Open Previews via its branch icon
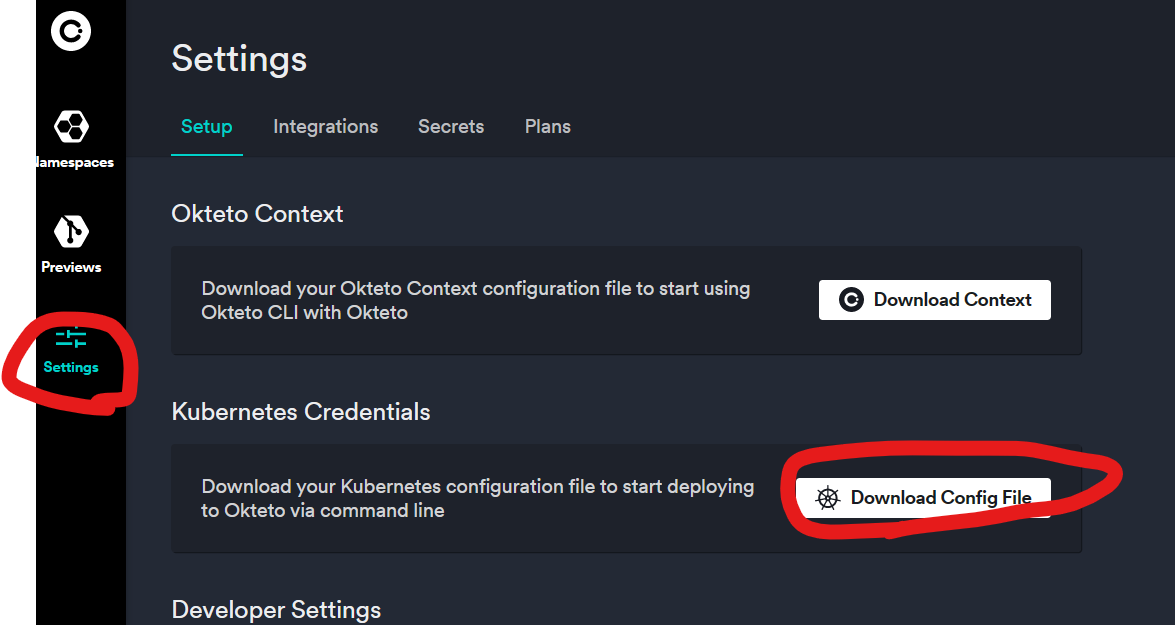 (71, 232)
